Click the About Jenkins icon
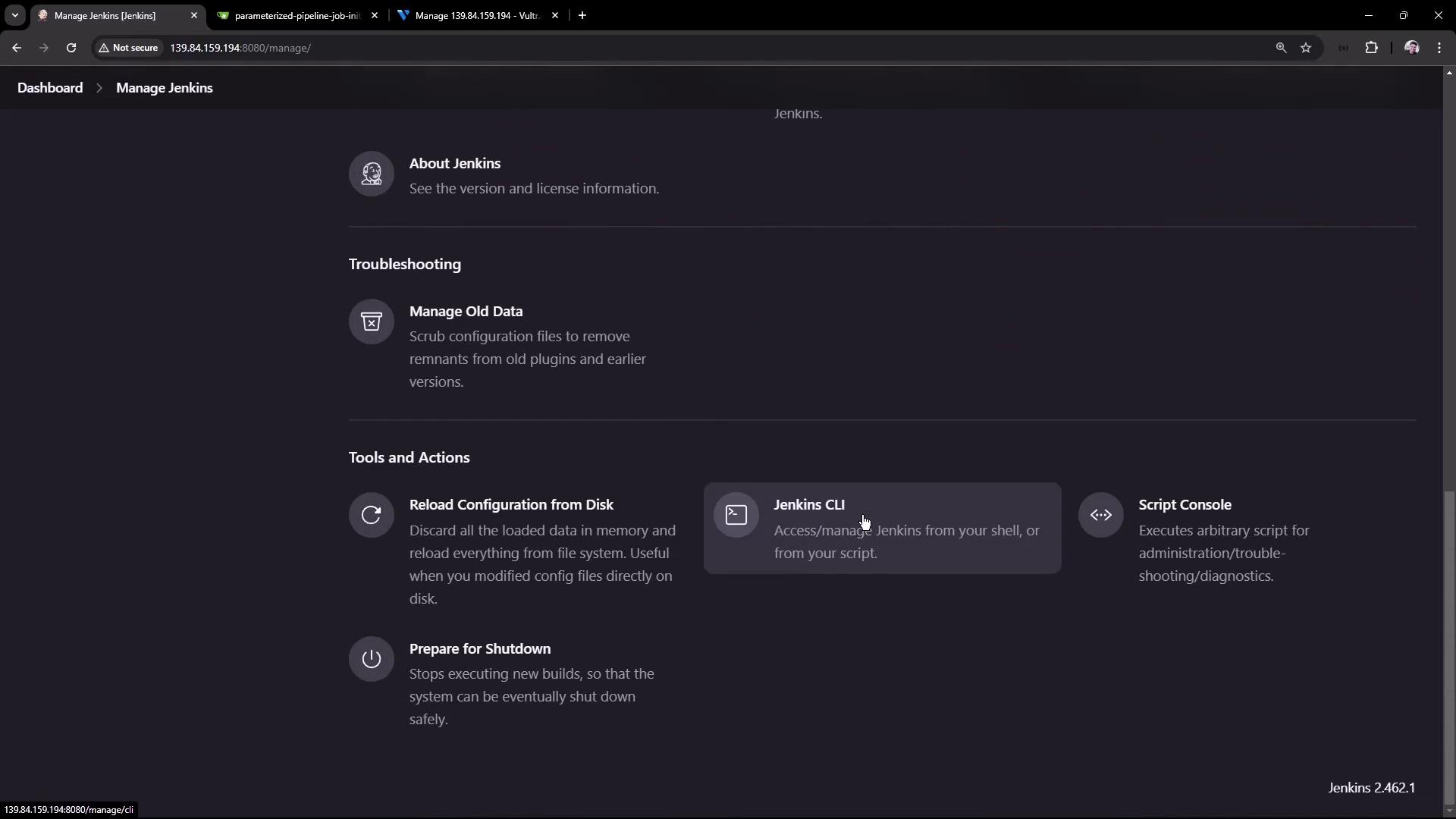Screen dimensions: 1456x819 pyautogui.click(x=371, y=174)
